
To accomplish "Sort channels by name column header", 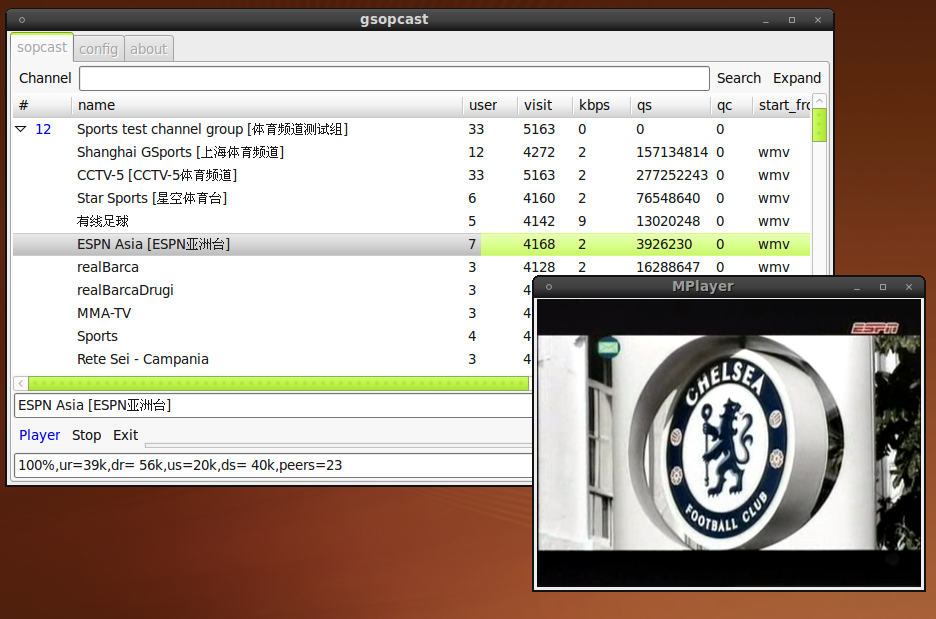I will [x=267, y=105].
